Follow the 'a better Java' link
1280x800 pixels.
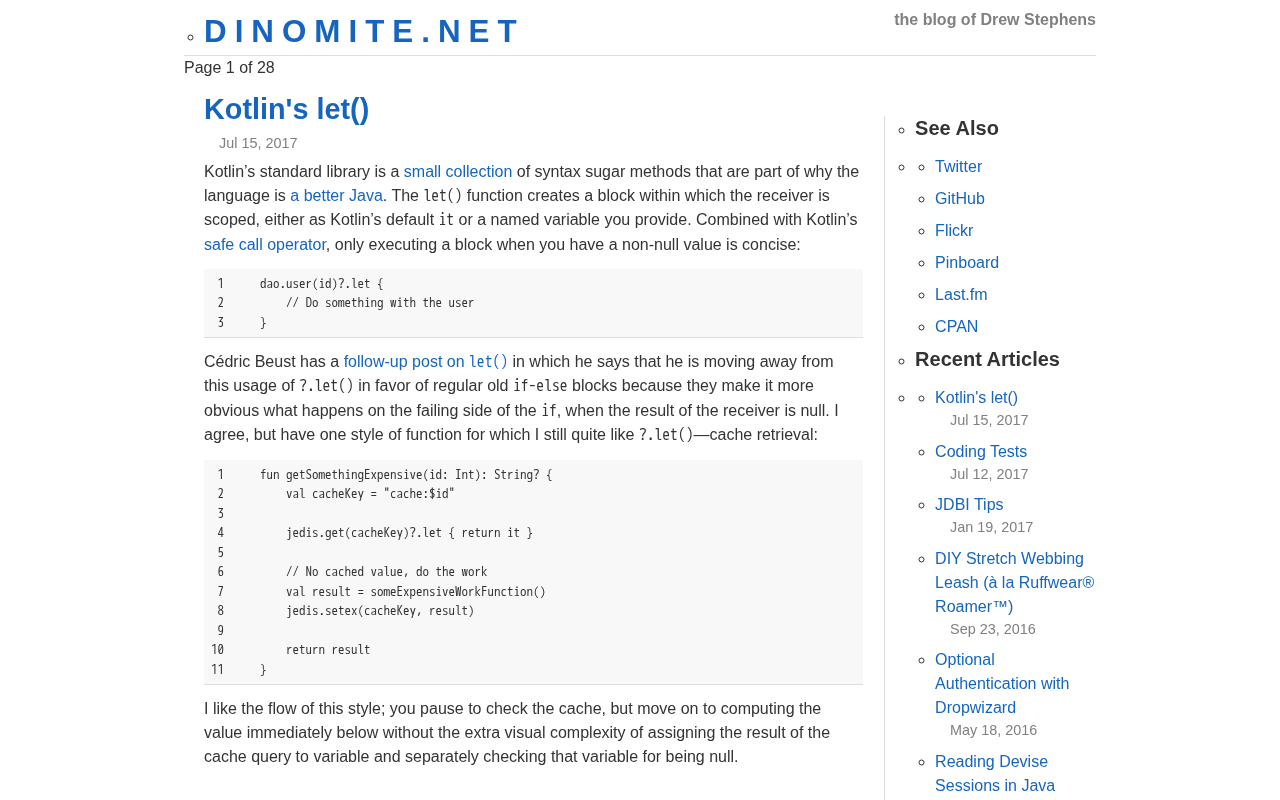coord(336,195)
